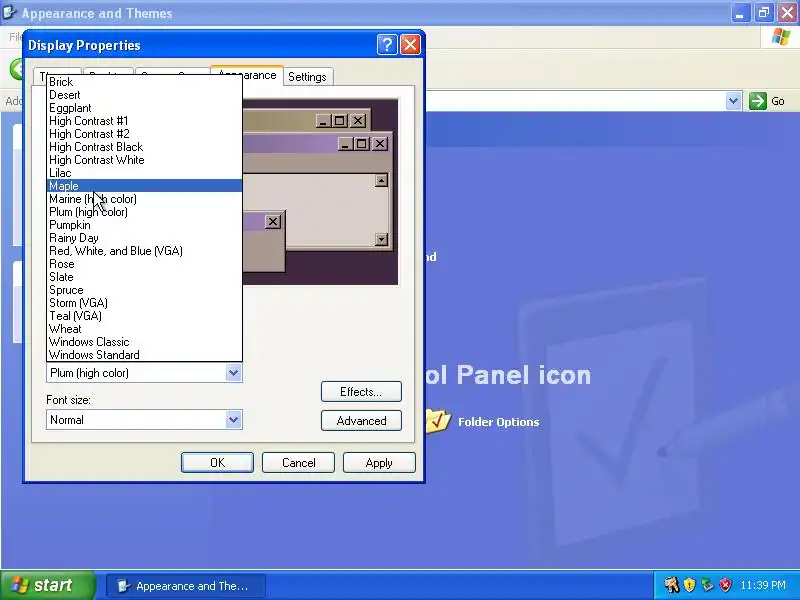Click the green Go arrow button
This screenshot has height=600, width=800.
click(x=758, y=101)
